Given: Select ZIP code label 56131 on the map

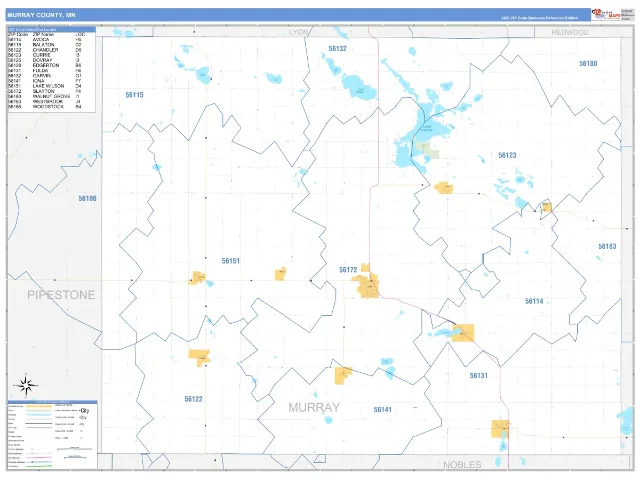Looking at the screenshot, I should pyautogui.click(x=478, y=376).
